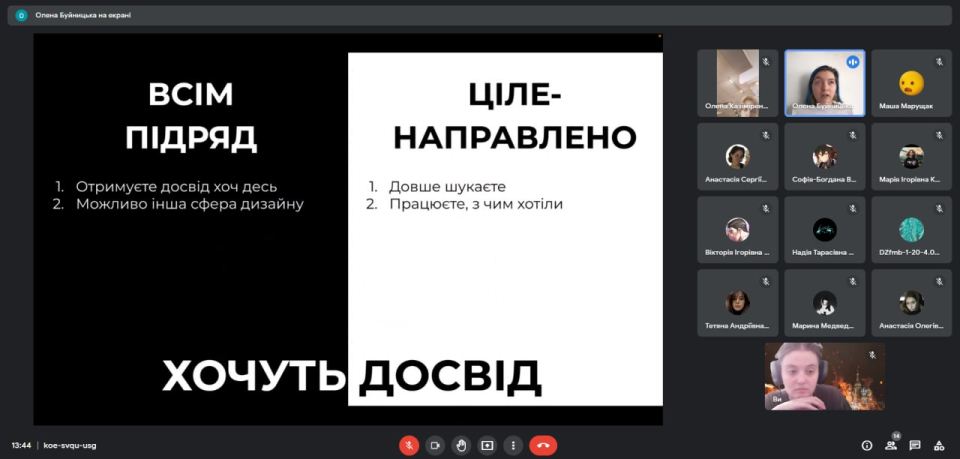This screenshot has height=459, width=960.
Task: Click the muted mic icon on Марина Медвед… tile
Action: (x=852, y=282)
